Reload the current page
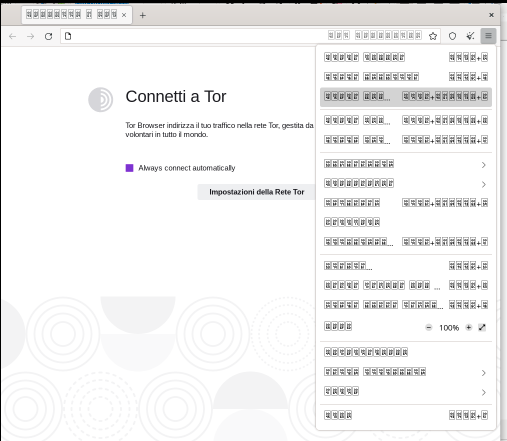 point(48,36)
